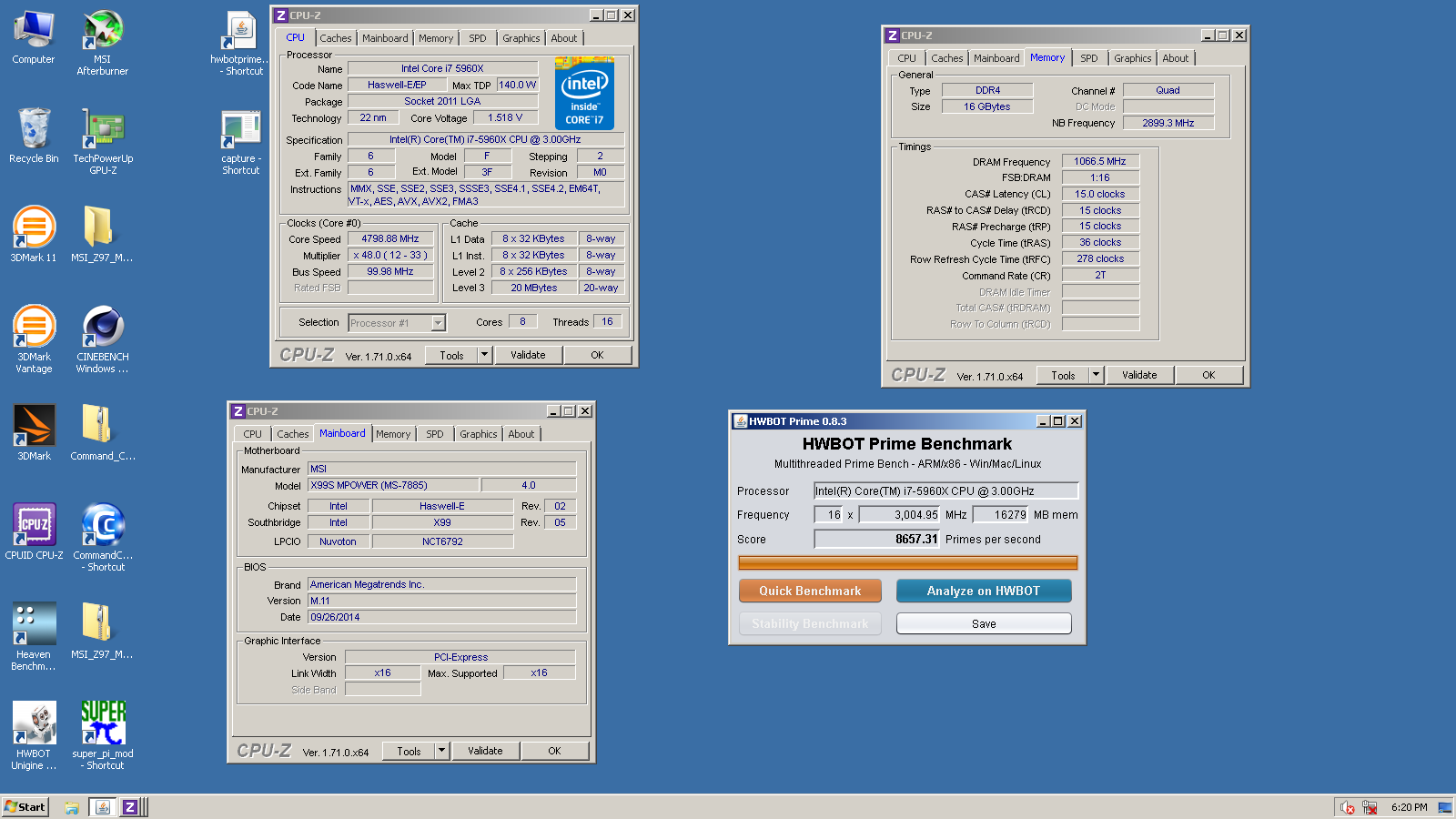The width and height of the screenshot is (1456, 819).
Task: Click the HWBOT Prime orange progress bar
Action: coord(908,563)
